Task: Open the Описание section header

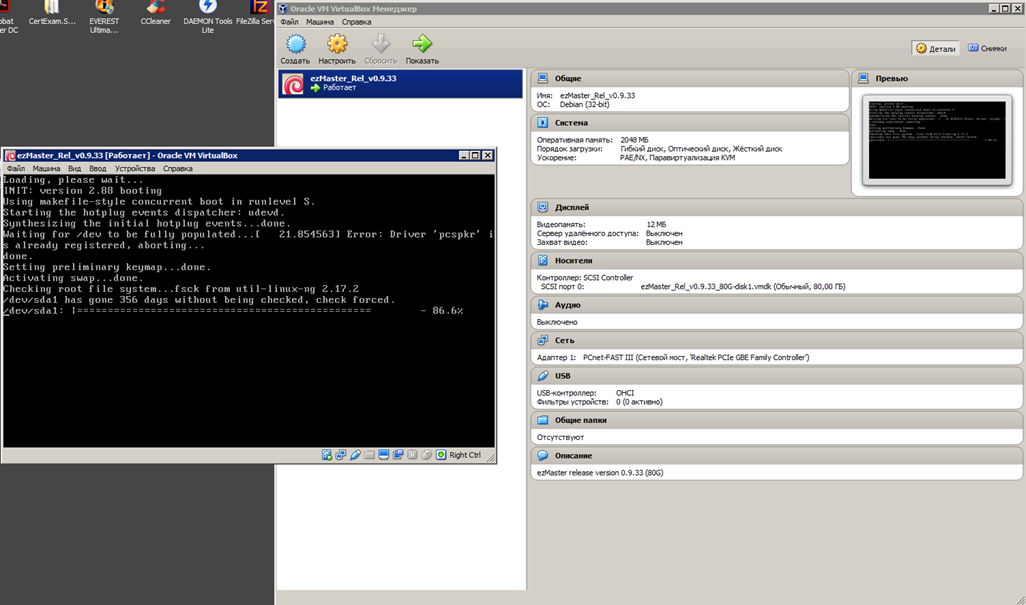Action: 777,456
